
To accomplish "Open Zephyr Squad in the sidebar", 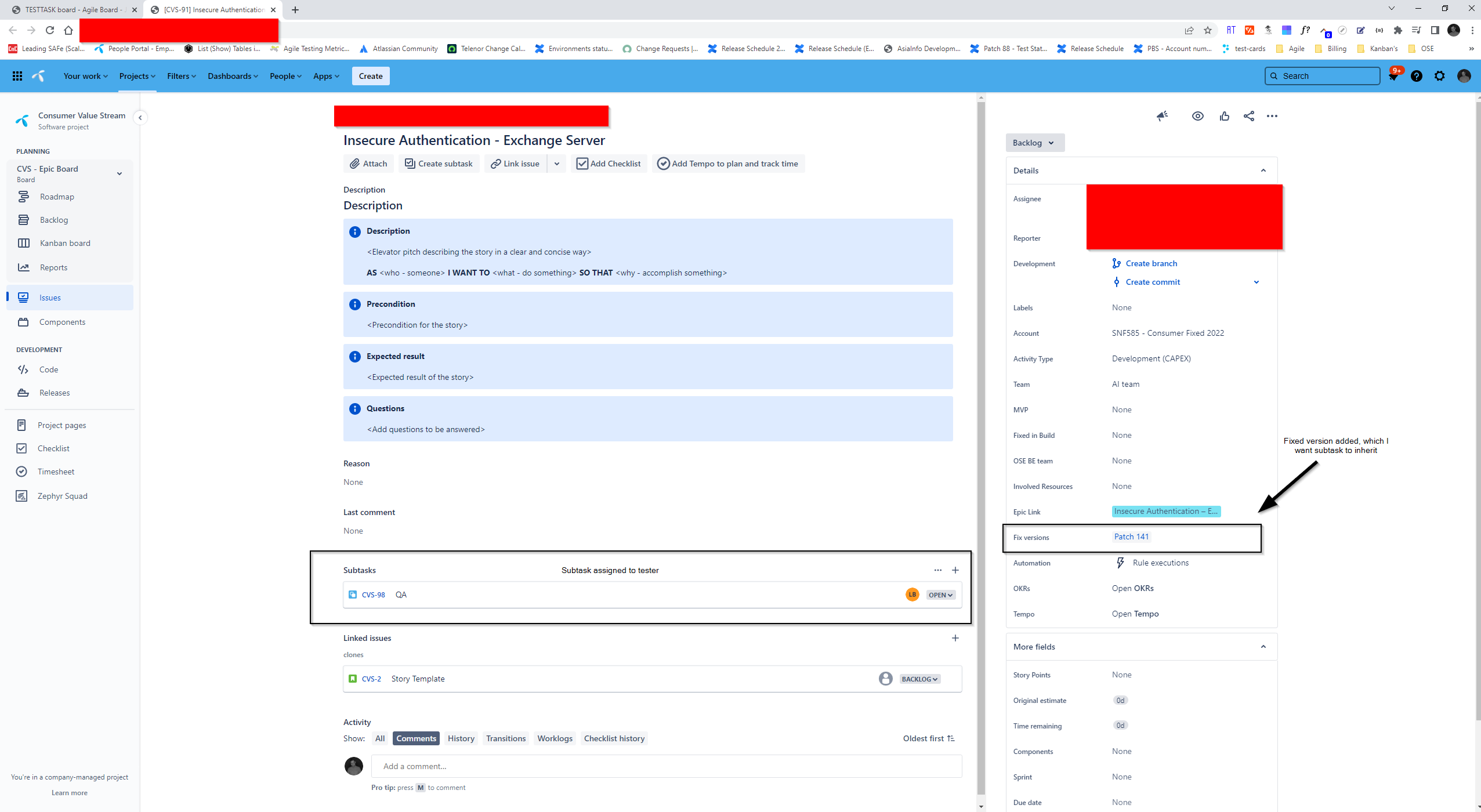I will 62,496.
